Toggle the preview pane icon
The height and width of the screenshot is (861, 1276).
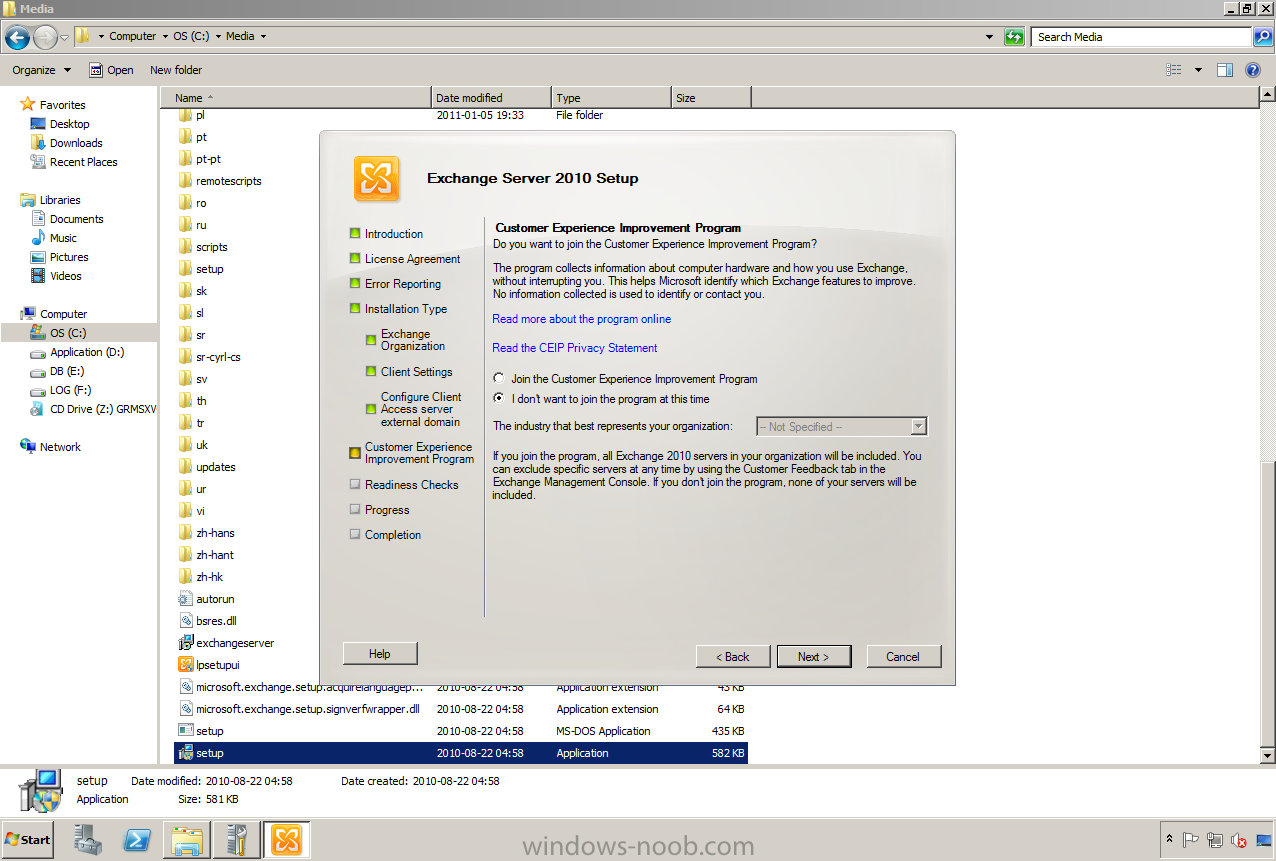pos(1225,70)
